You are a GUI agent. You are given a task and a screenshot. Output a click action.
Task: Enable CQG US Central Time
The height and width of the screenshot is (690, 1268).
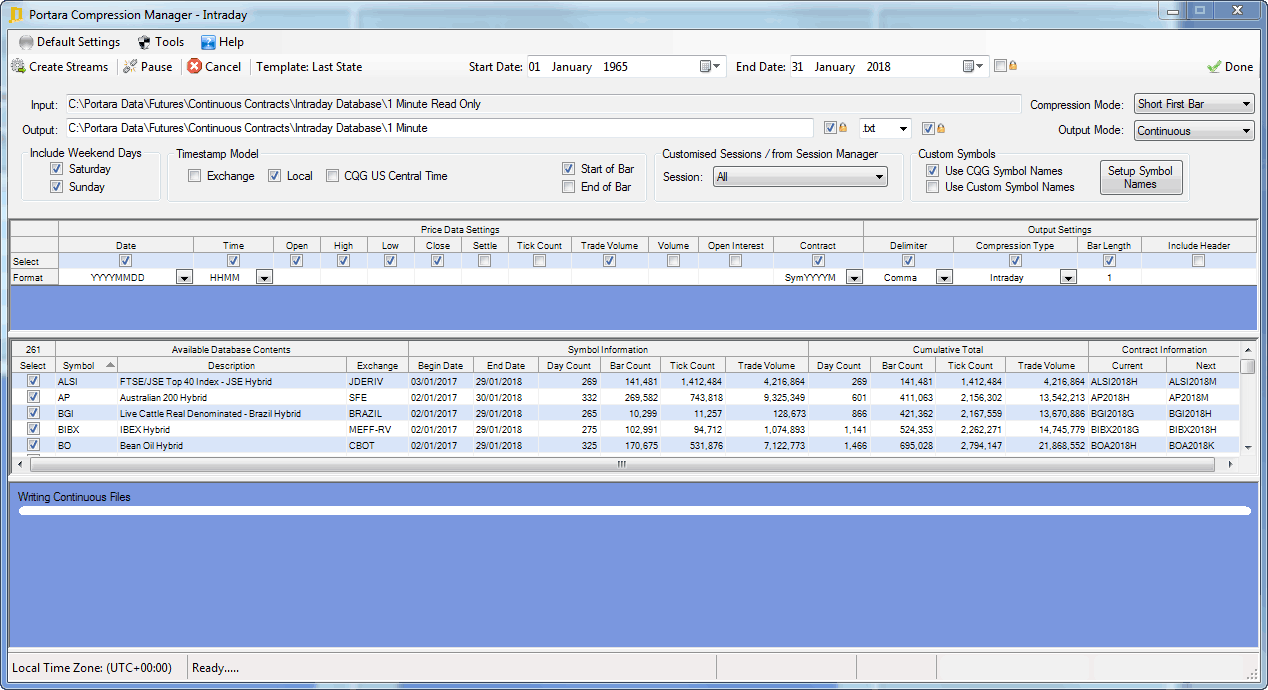tap(334, 176)
